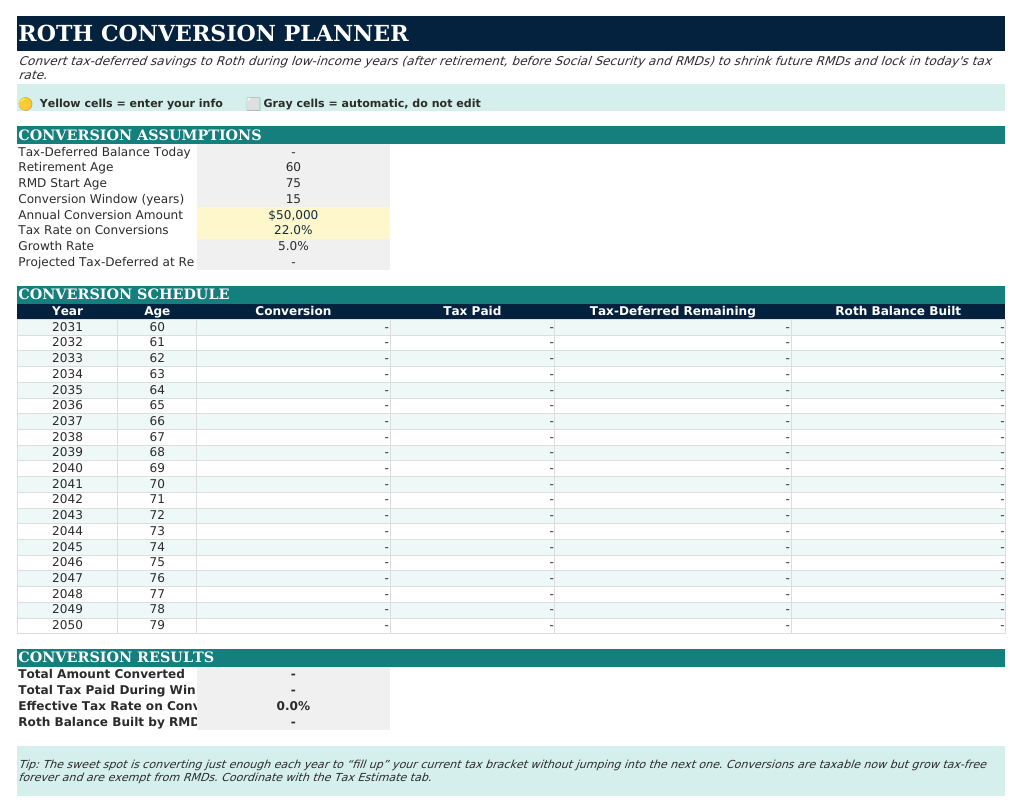Click the Roth Balance Built column header

tap(898, 311)
